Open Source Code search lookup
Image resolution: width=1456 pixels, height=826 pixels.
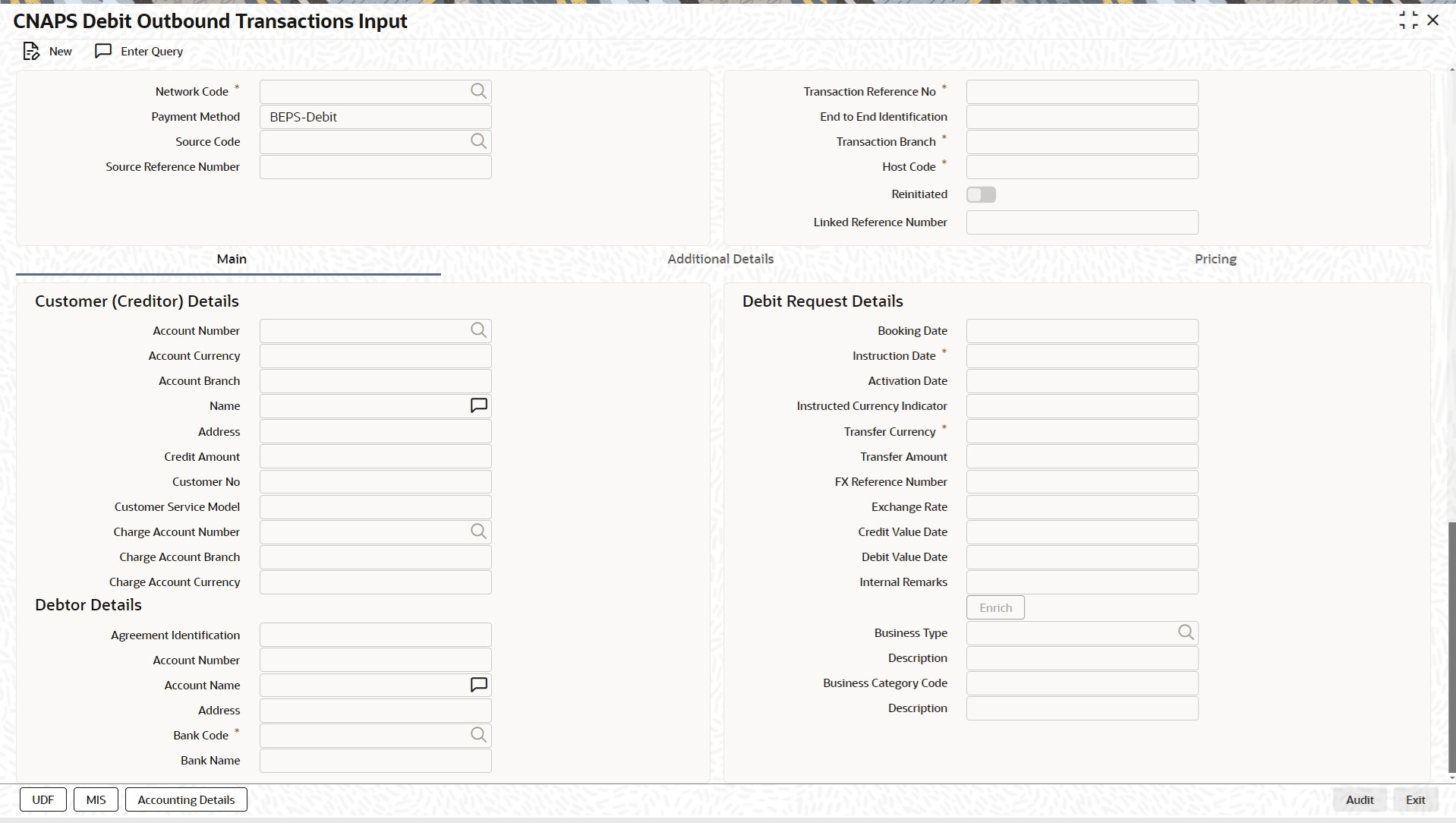(478, 141)
